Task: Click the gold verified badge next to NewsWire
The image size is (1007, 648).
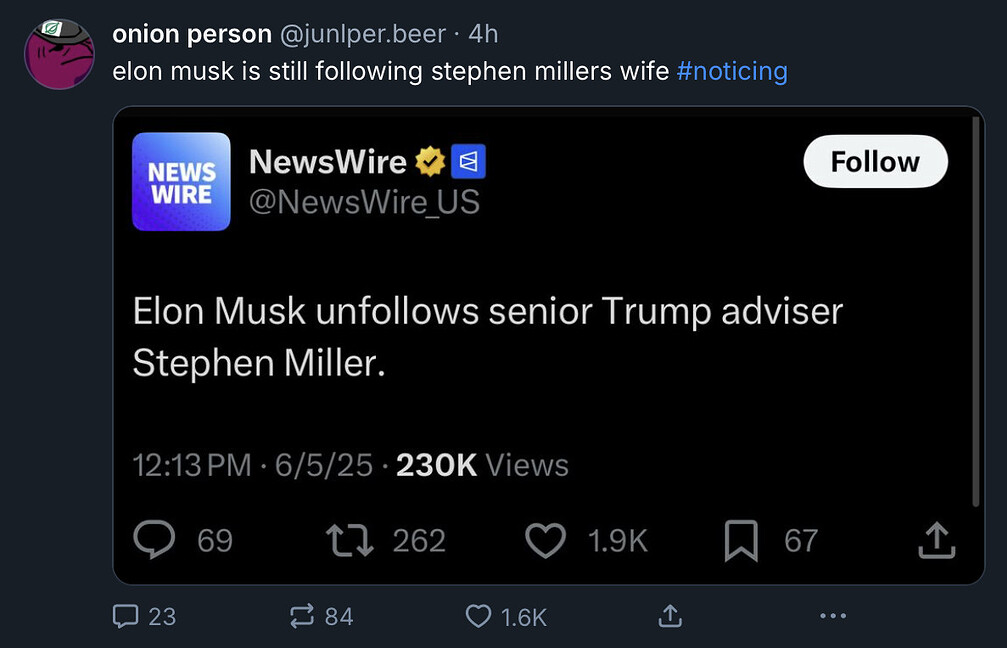Action: [x=430, y=161]
